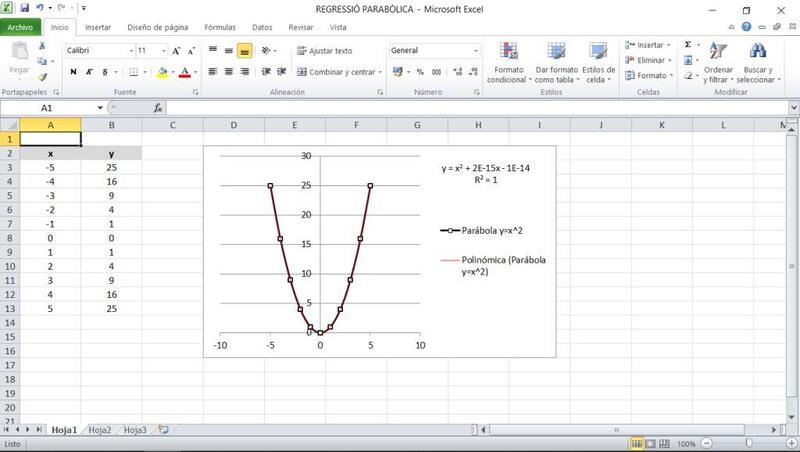The height and width of the screenshot is (452, 800).
Task: Select the Format Painter brush icon
Action: [43, 76]
